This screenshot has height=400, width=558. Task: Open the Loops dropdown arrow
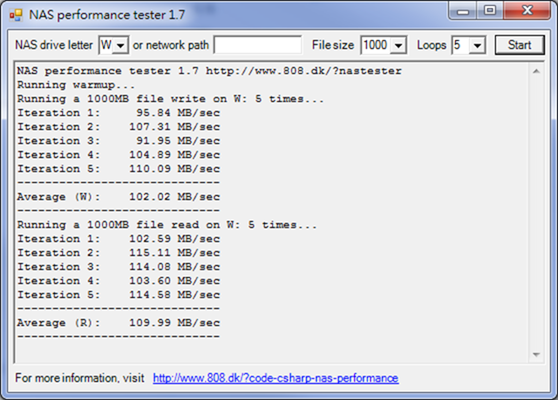[477, 45]
